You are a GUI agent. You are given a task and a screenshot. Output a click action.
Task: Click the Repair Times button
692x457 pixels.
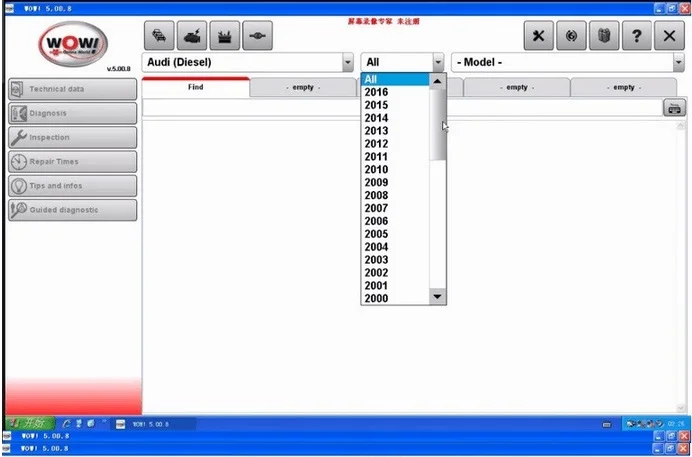coord(73,161)
